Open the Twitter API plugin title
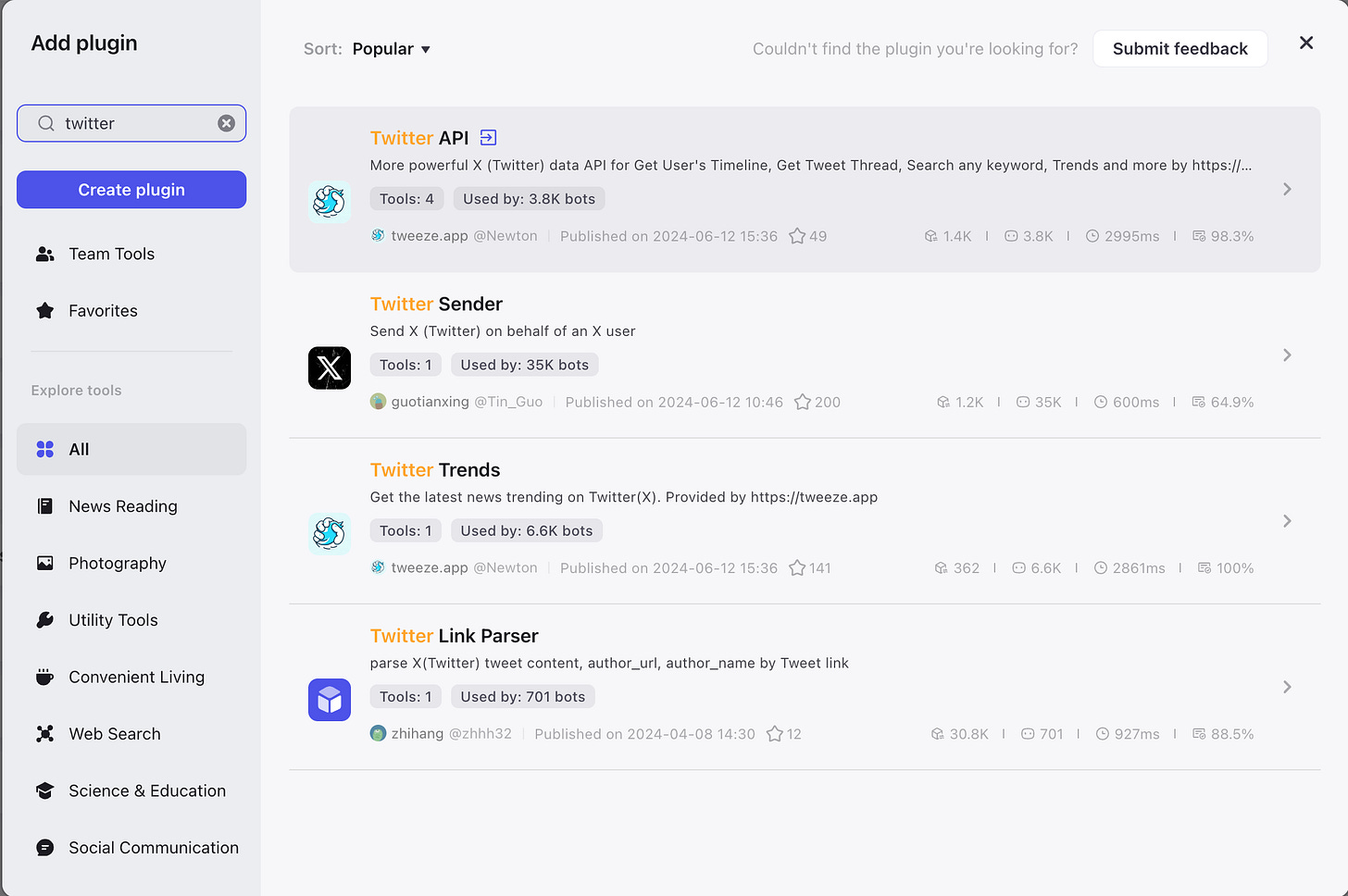 pos(419,138)
